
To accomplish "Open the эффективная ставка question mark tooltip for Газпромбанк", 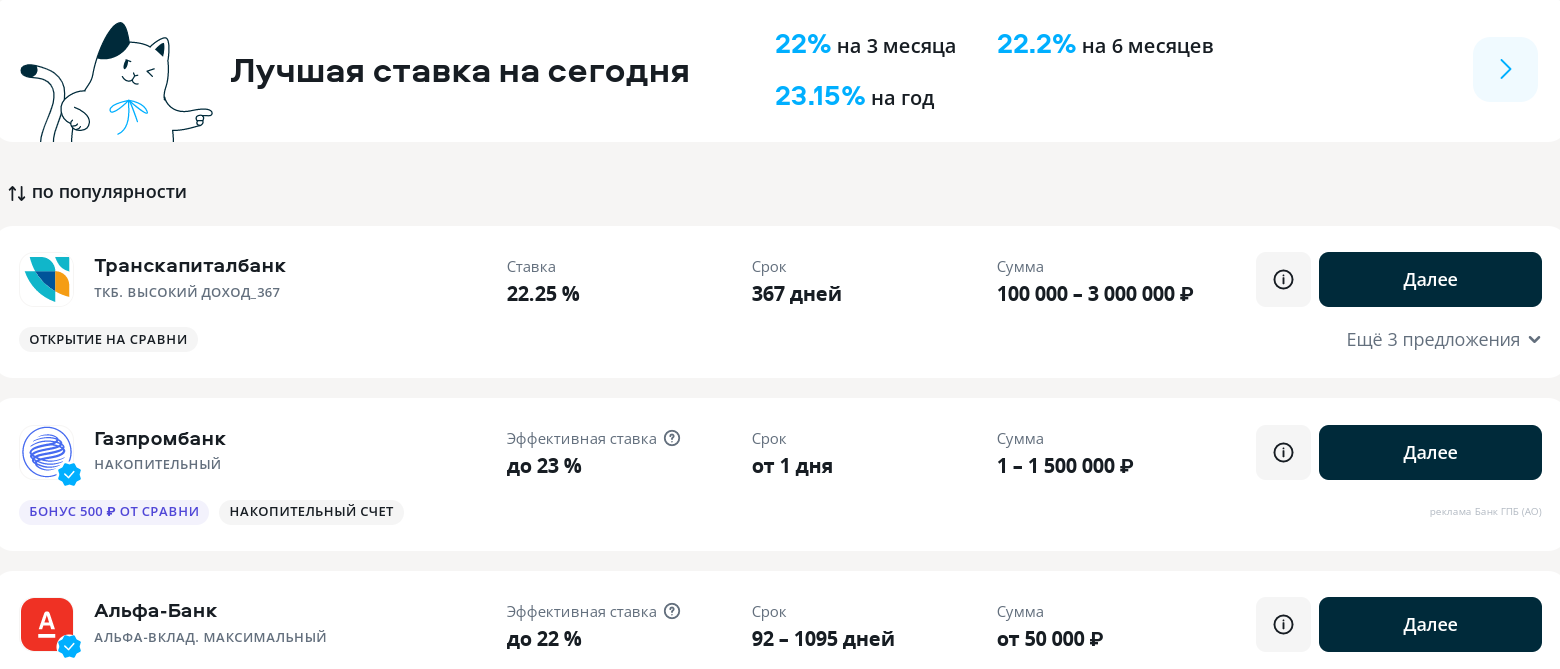I will click(x=671, y=438).
